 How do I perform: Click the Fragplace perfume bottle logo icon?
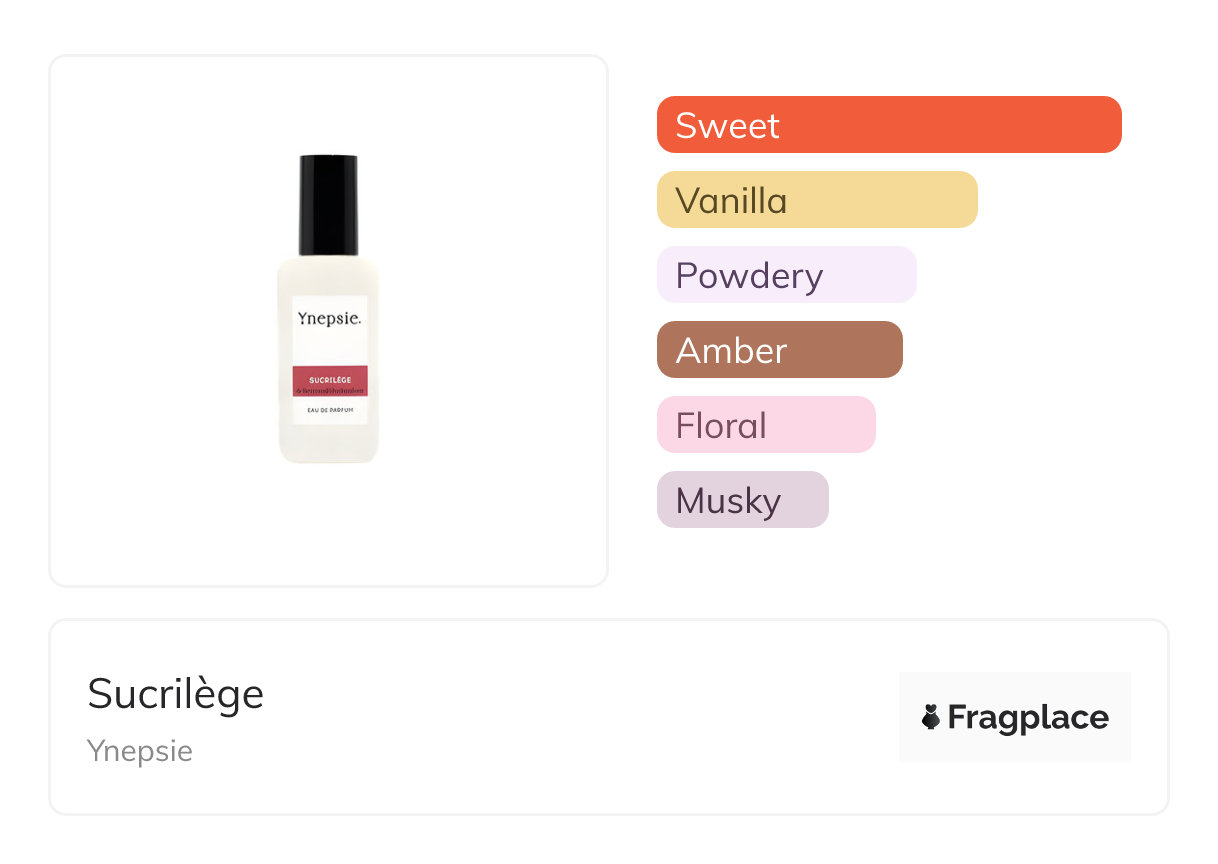(x=931, y=717)
